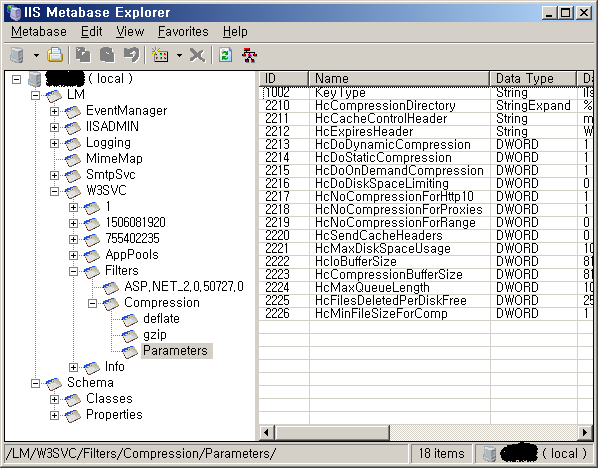The width and height of the screenshot is (598, 468).
Task: Select the Parameters key icon
Action: (130, 352)
